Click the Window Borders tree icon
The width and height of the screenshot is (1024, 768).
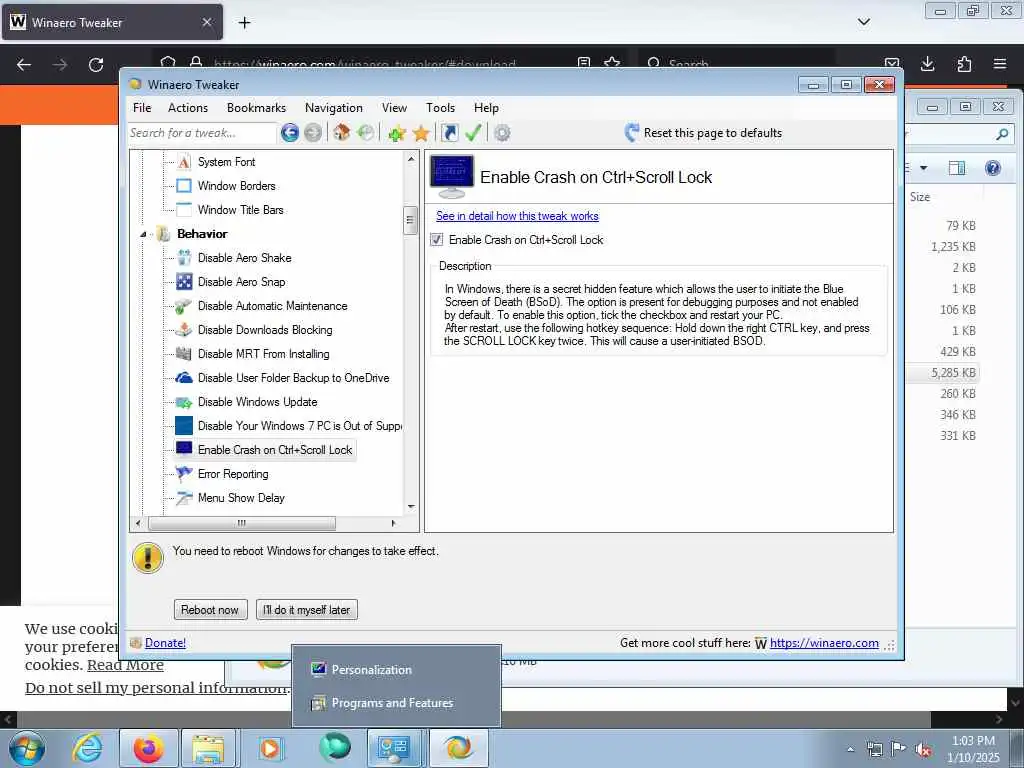click(x=184, y=186)
